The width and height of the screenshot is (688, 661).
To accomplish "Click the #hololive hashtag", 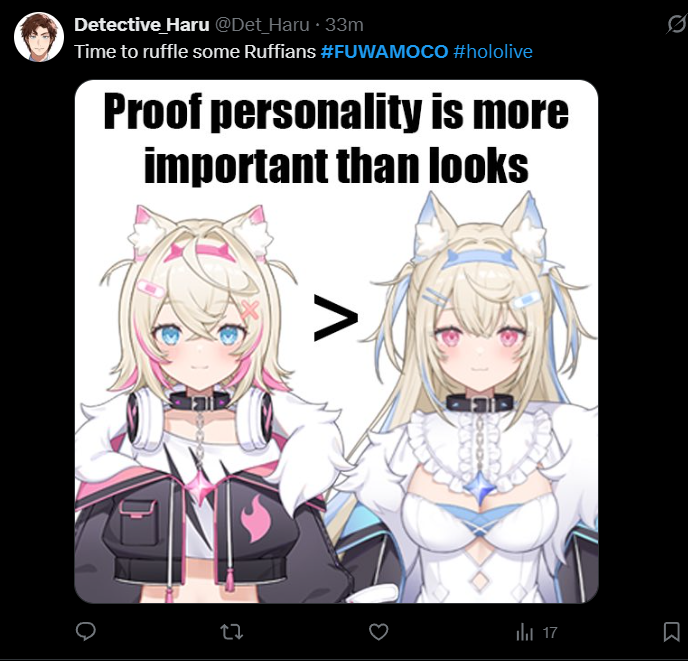I will click(x=493, y=52).
